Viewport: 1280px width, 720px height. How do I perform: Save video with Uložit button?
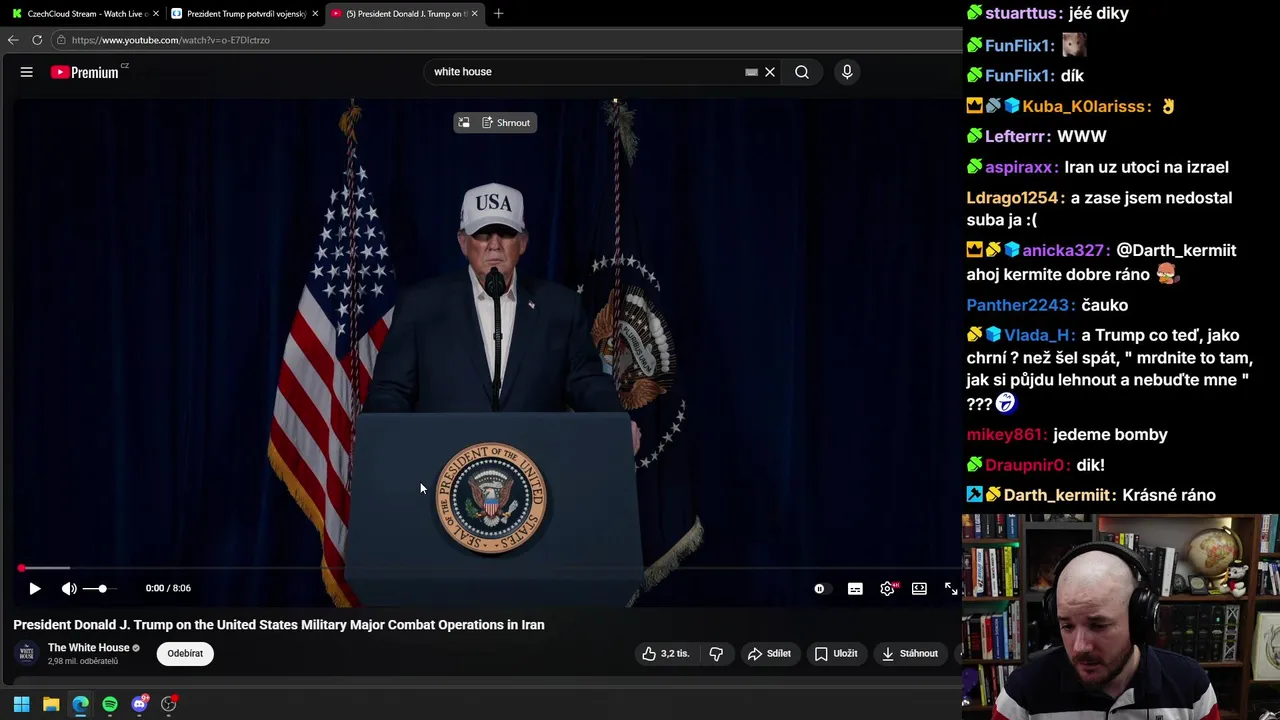point(836,654)
